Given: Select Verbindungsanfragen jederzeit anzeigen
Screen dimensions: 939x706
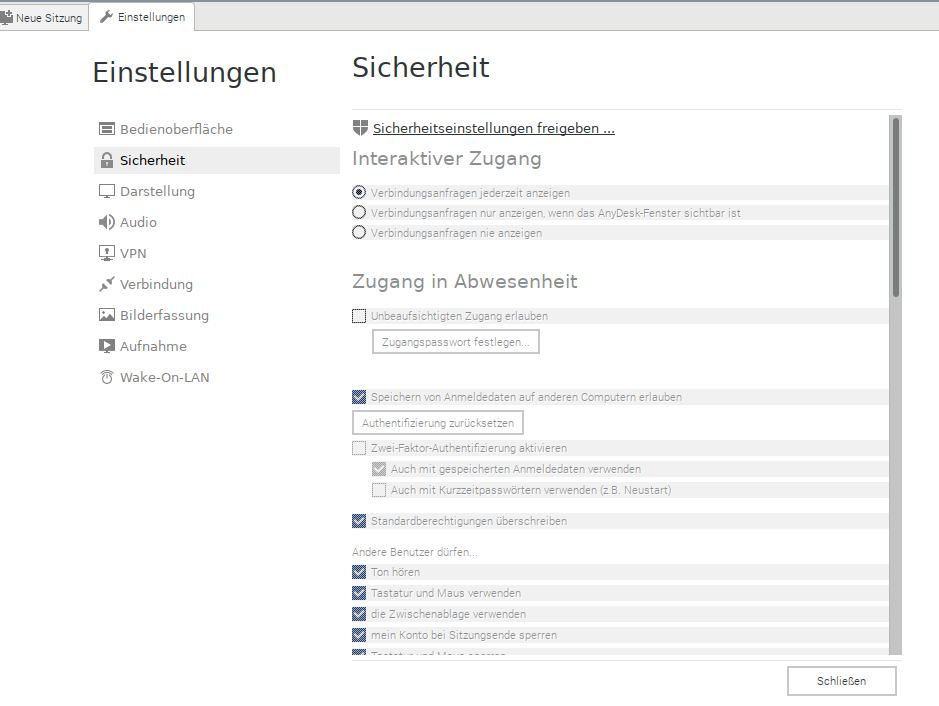Looking at the screenshot, I should (359, 191).
